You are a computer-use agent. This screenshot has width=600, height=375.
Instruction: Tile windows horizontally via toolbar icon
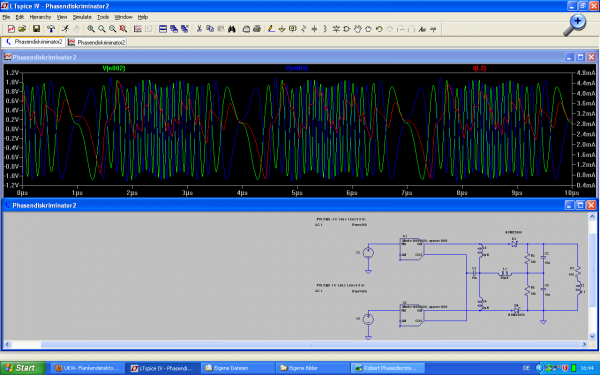pos(163,29)
